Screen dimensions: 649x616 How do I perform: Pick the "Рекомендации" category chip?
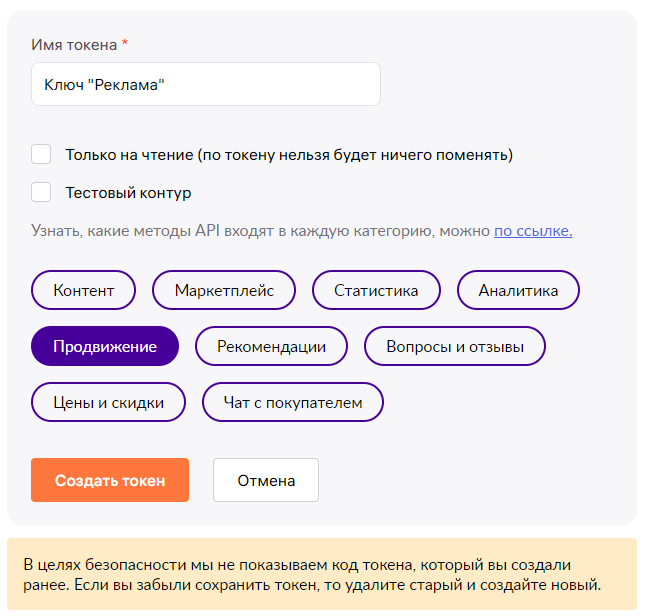point(271,347)
